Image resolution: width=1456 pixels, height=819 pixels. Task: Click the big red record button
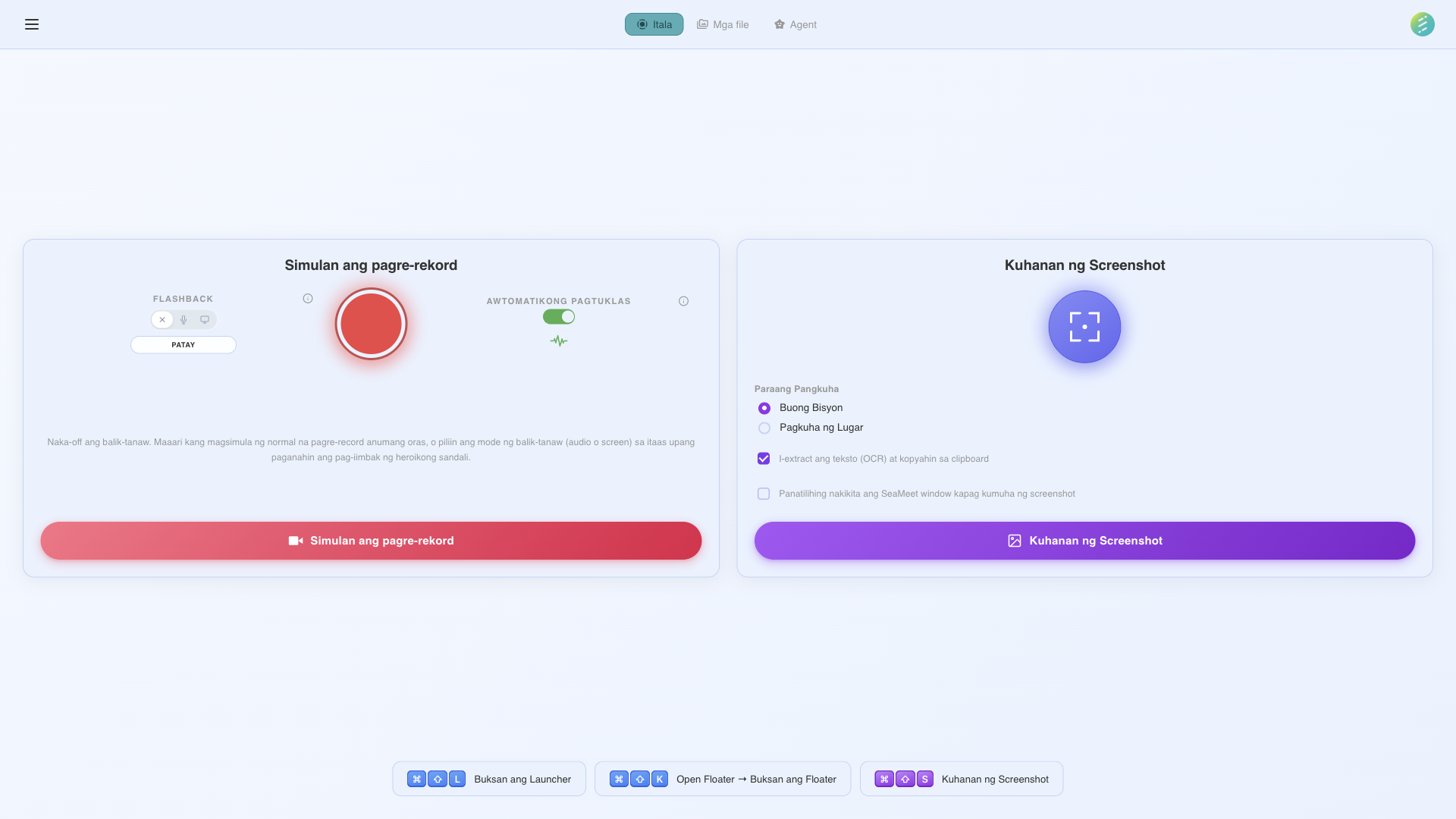(x=371, y=324)
